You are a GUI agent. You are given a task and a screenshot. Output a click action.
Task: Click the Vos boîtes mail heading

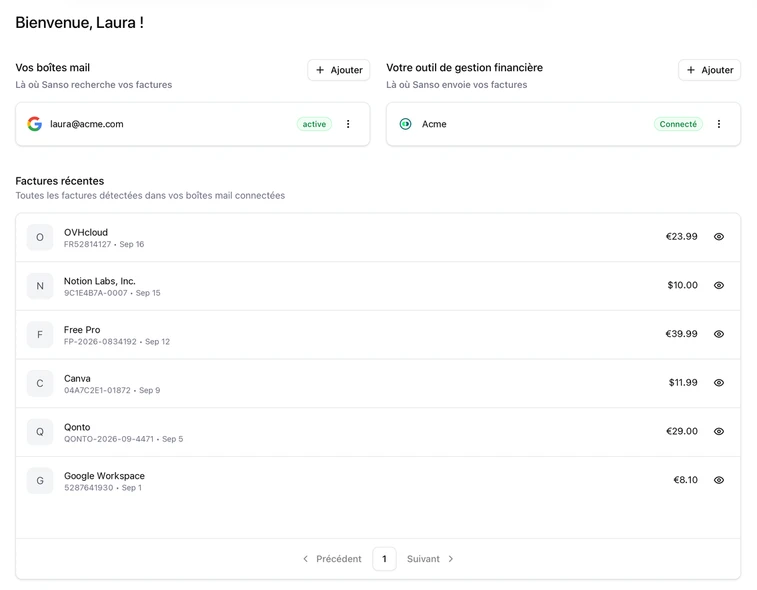53,68
